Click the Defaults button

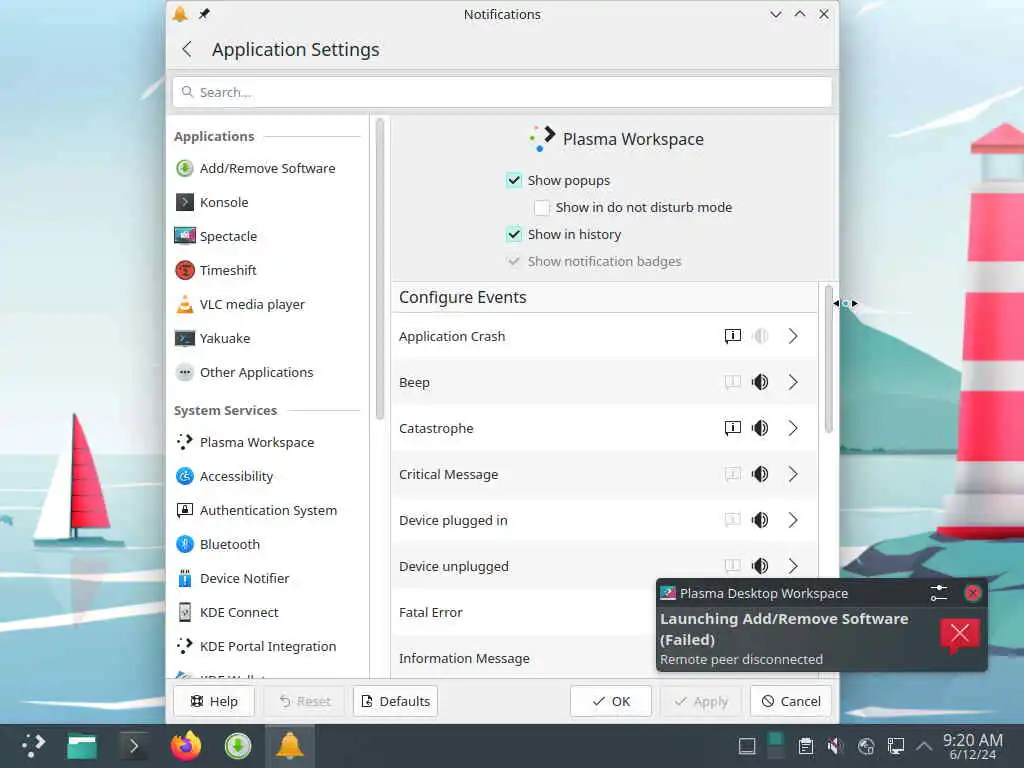point(396,701)
